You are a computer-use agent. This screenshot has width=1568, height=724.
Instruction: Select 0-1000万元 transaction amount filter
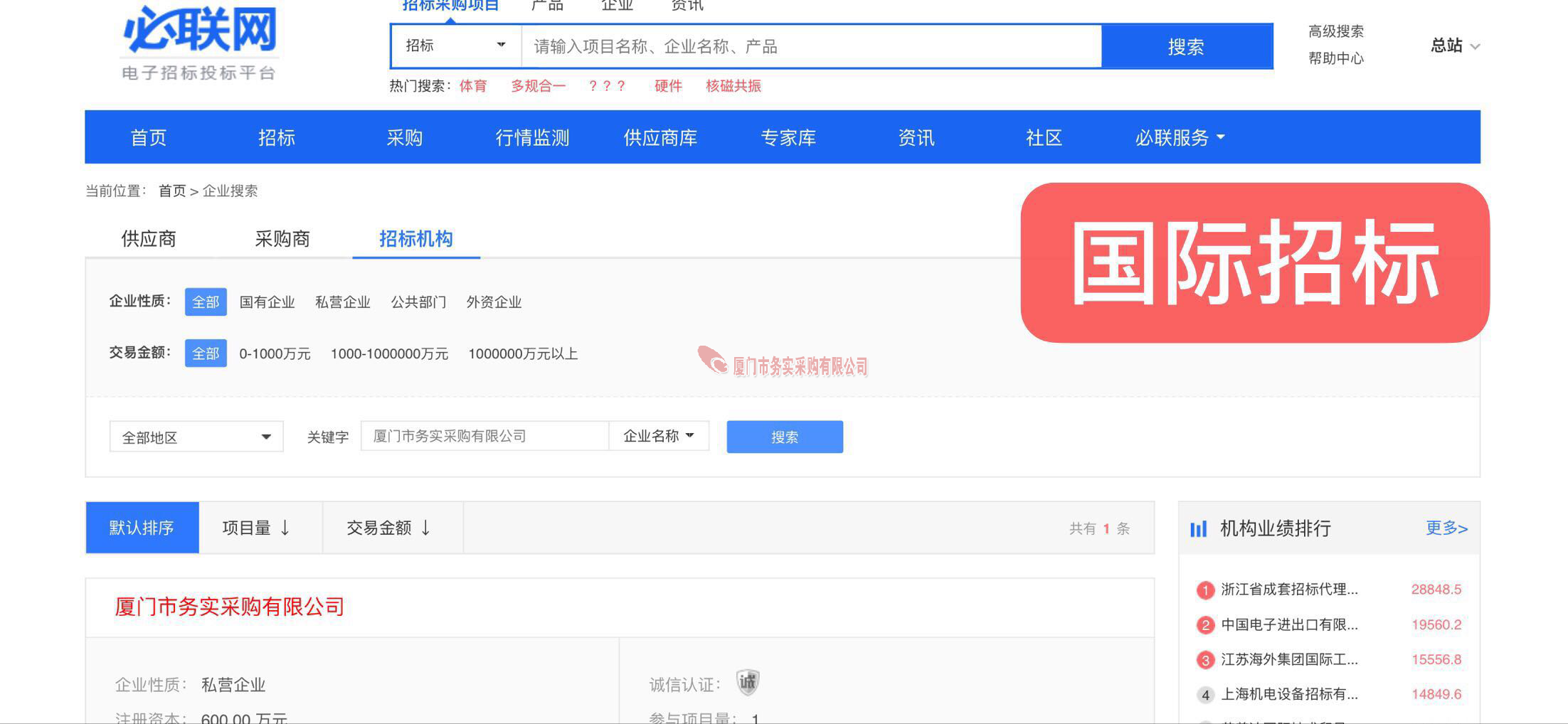coord(275,354)
